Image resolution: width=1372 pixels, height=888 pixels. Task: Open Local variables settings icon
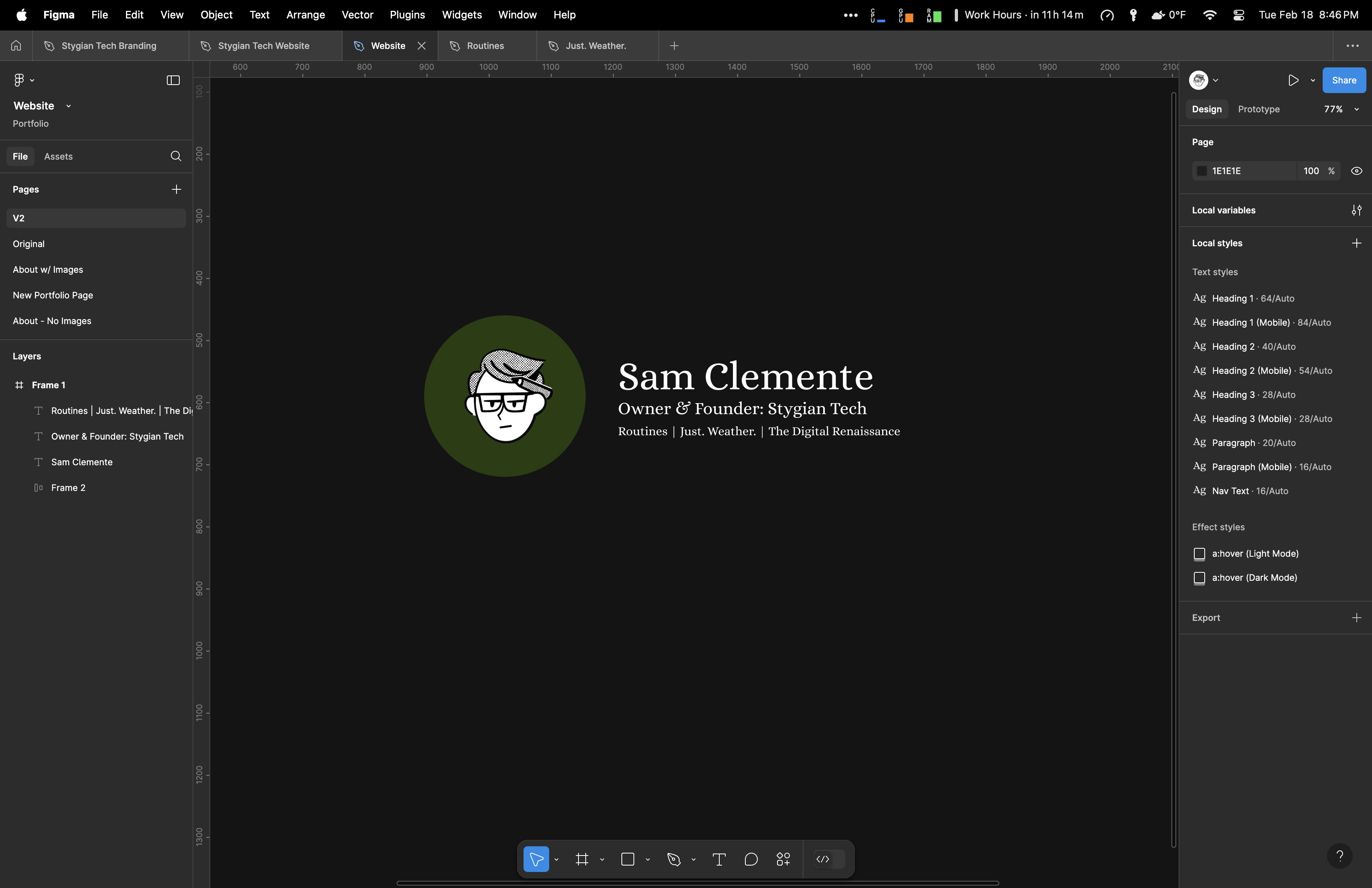[x=1356, y=210]
